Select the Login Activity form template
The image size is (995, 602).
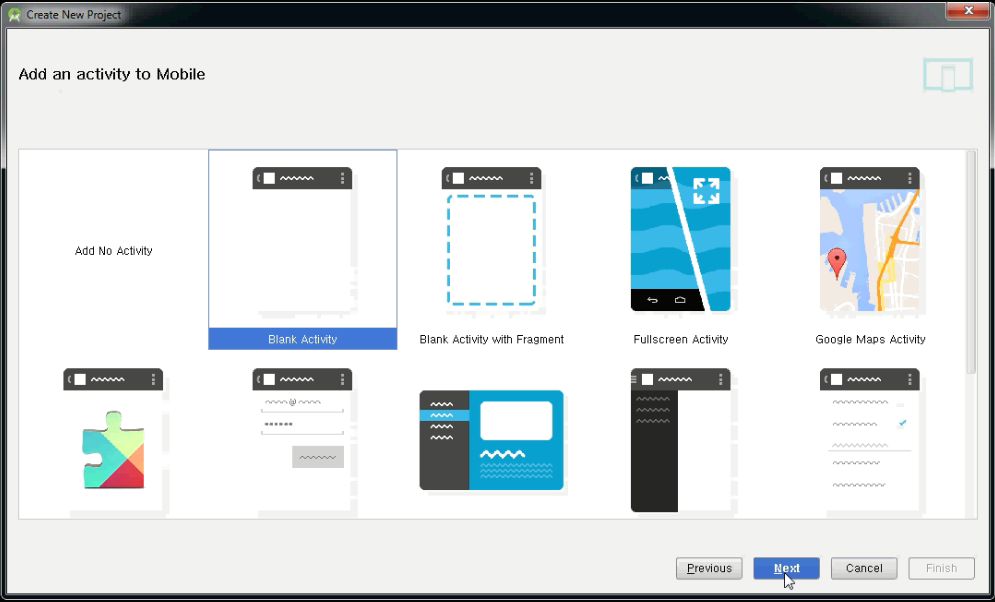click(302, 440)
